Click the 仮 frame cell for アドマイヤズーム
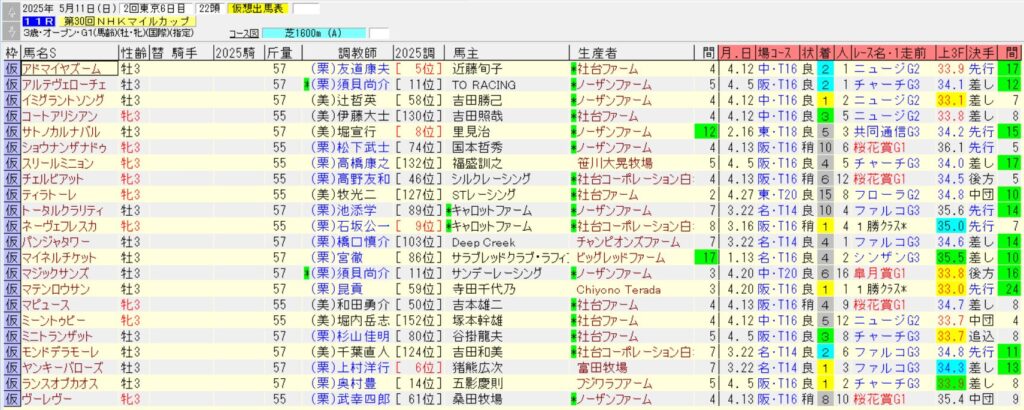Screen dimensions: 1024x410 (11, 69)
